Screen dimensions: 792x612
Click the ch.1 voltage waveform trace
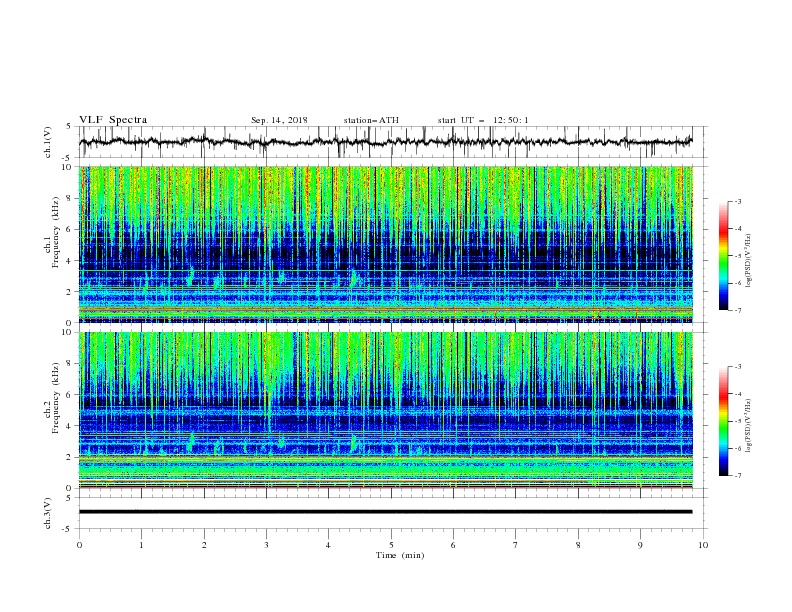coord(385,142)
